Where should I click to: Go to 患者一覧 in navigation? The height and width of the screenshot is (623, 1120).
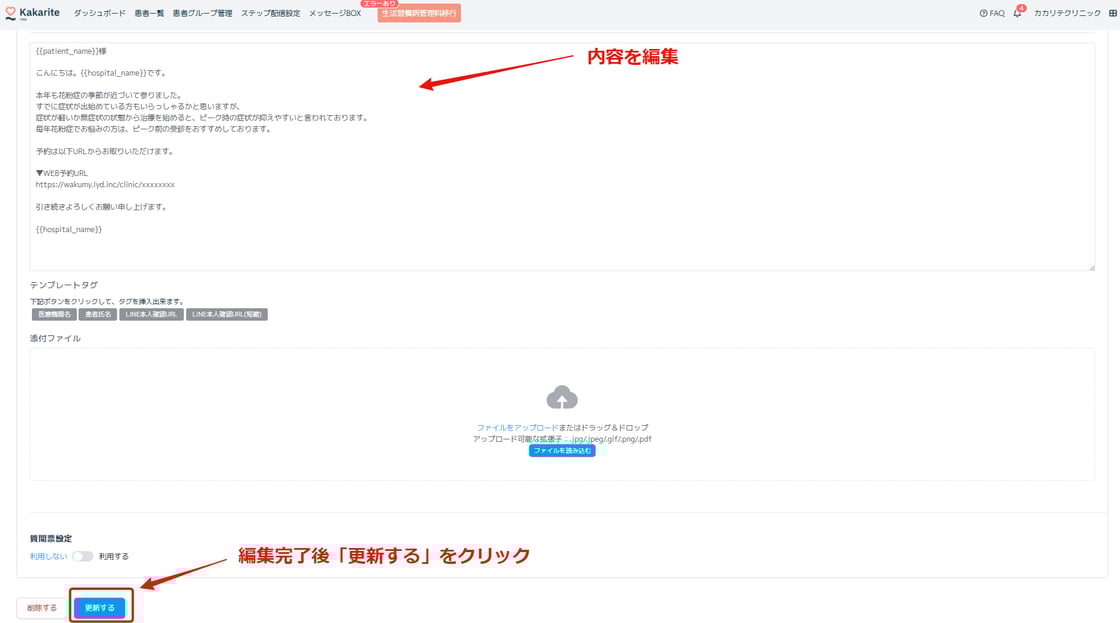pos(149,14)
